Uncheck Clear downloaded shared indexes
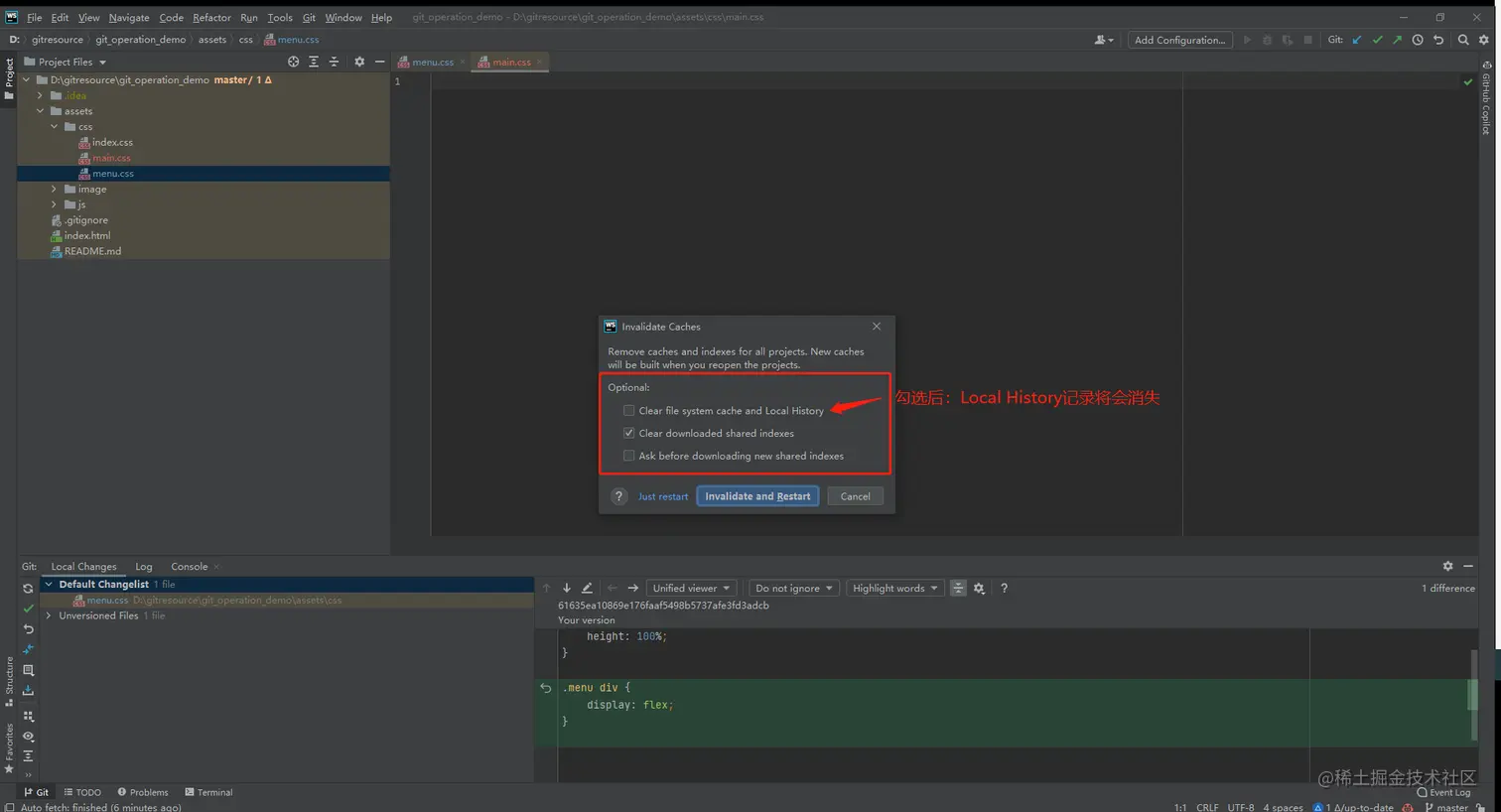The height and width of the screenshot is (812, 1501). click(629, 432)
